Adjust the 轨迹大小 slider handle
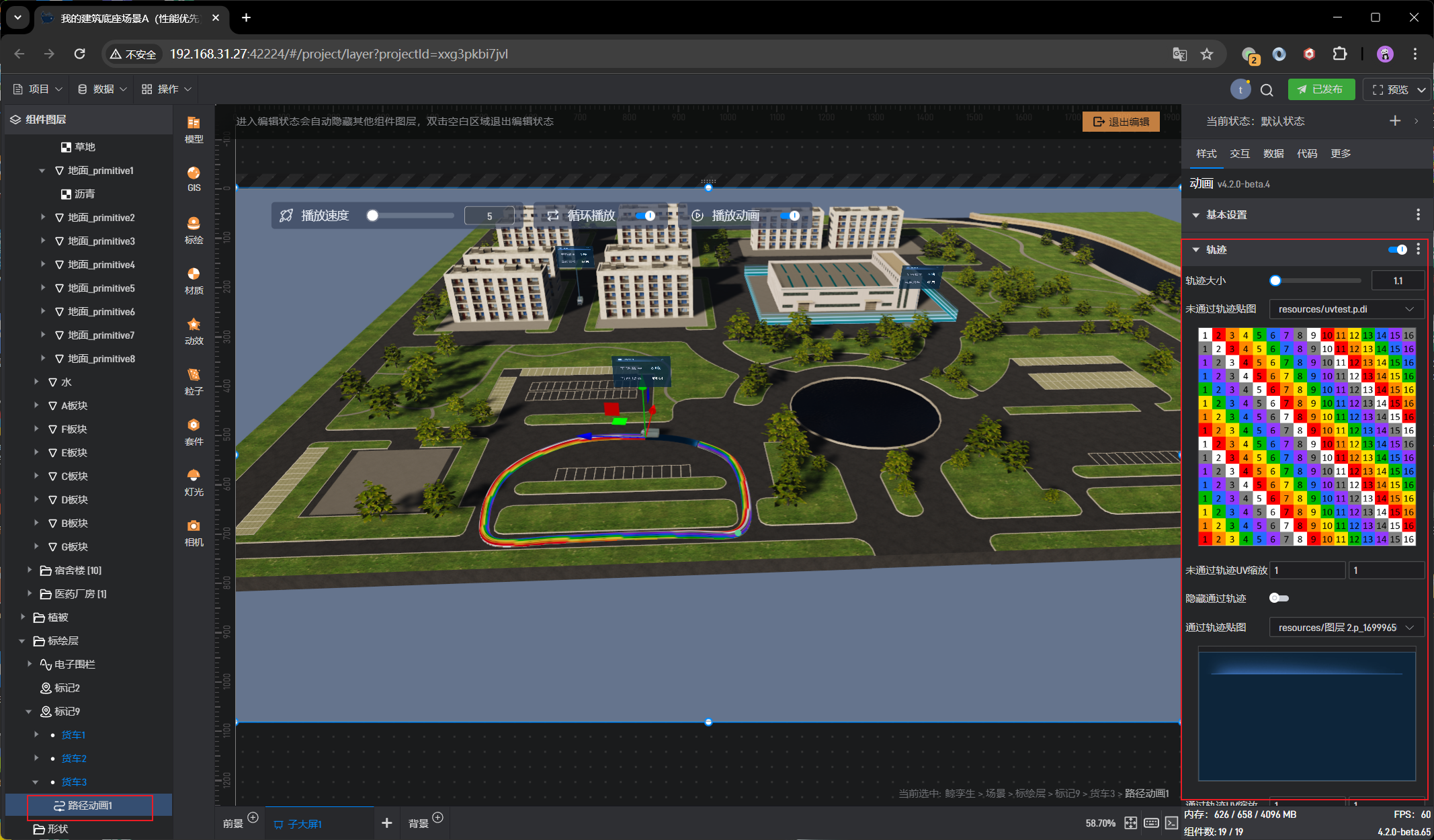Screen dimensions: 1434x840 (1275, 281)
